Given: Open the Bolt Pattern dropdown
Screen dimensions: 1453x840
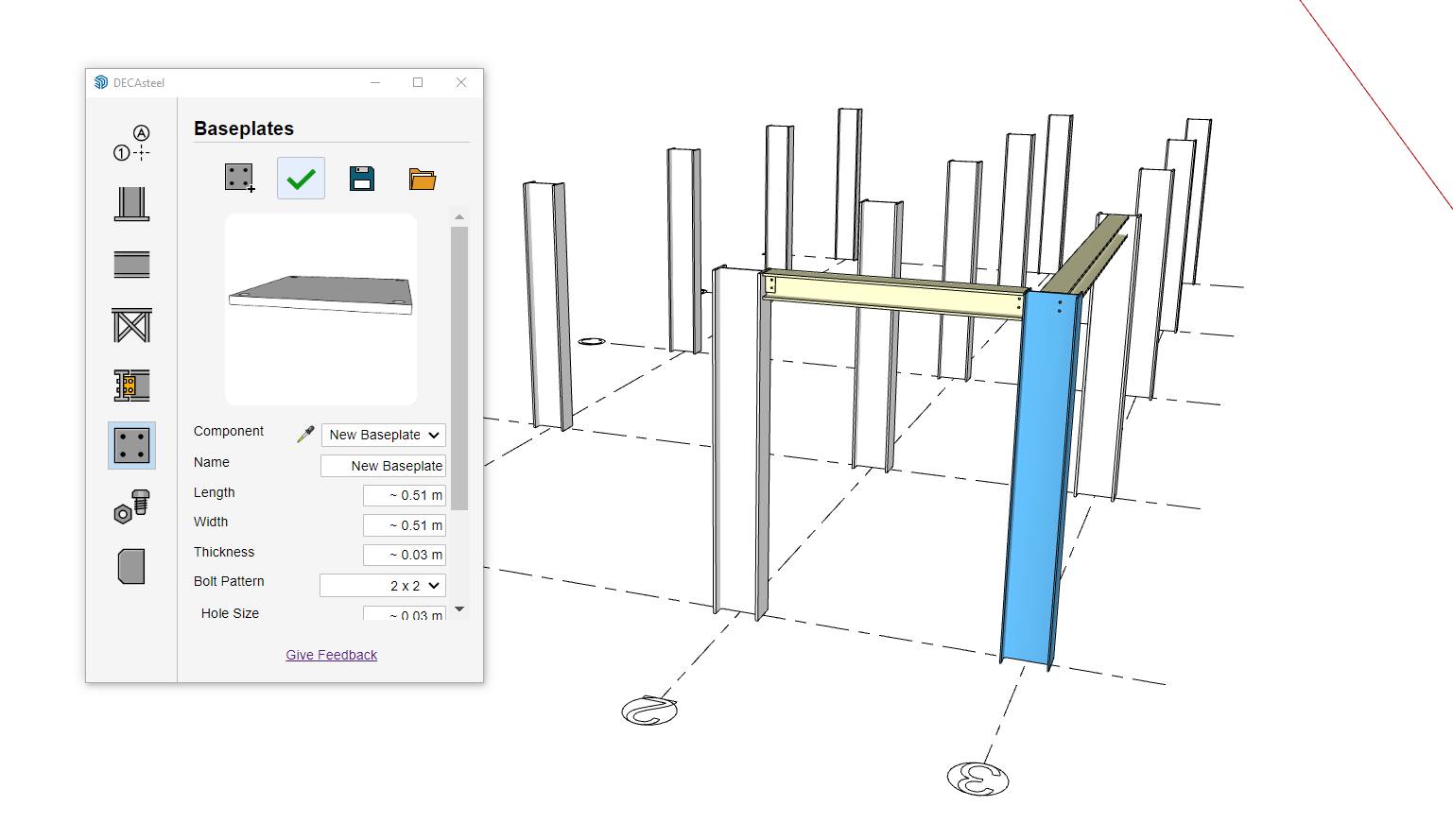Looking at the screenshot, I should point(382,586).
